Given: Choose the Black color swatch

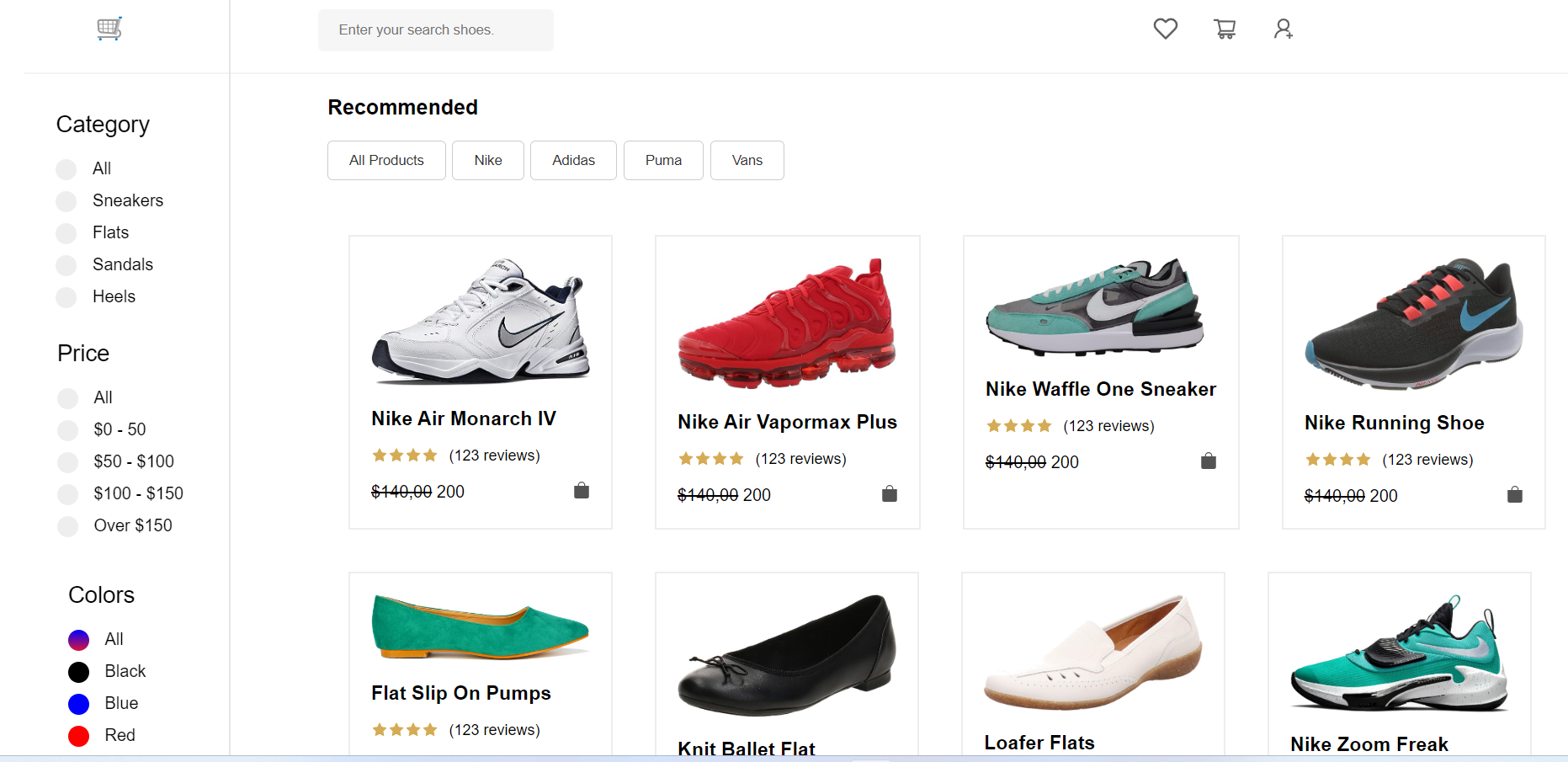Looking at the screenshot, I should pyautogui.click(x=79, y=672).
